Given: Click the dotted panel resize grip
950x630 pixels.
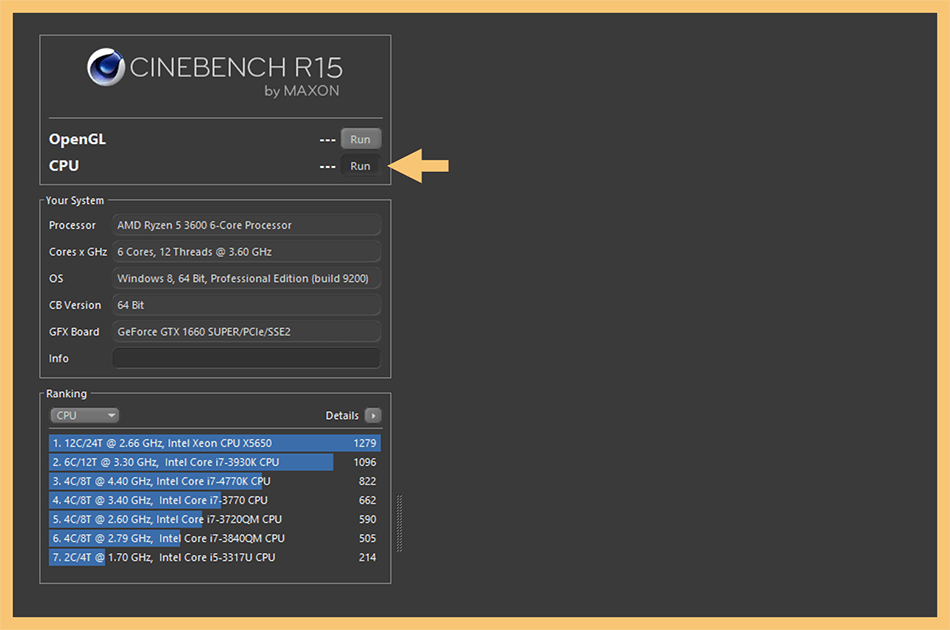Looking at the screenshot, I should click(x=399, y=523).
